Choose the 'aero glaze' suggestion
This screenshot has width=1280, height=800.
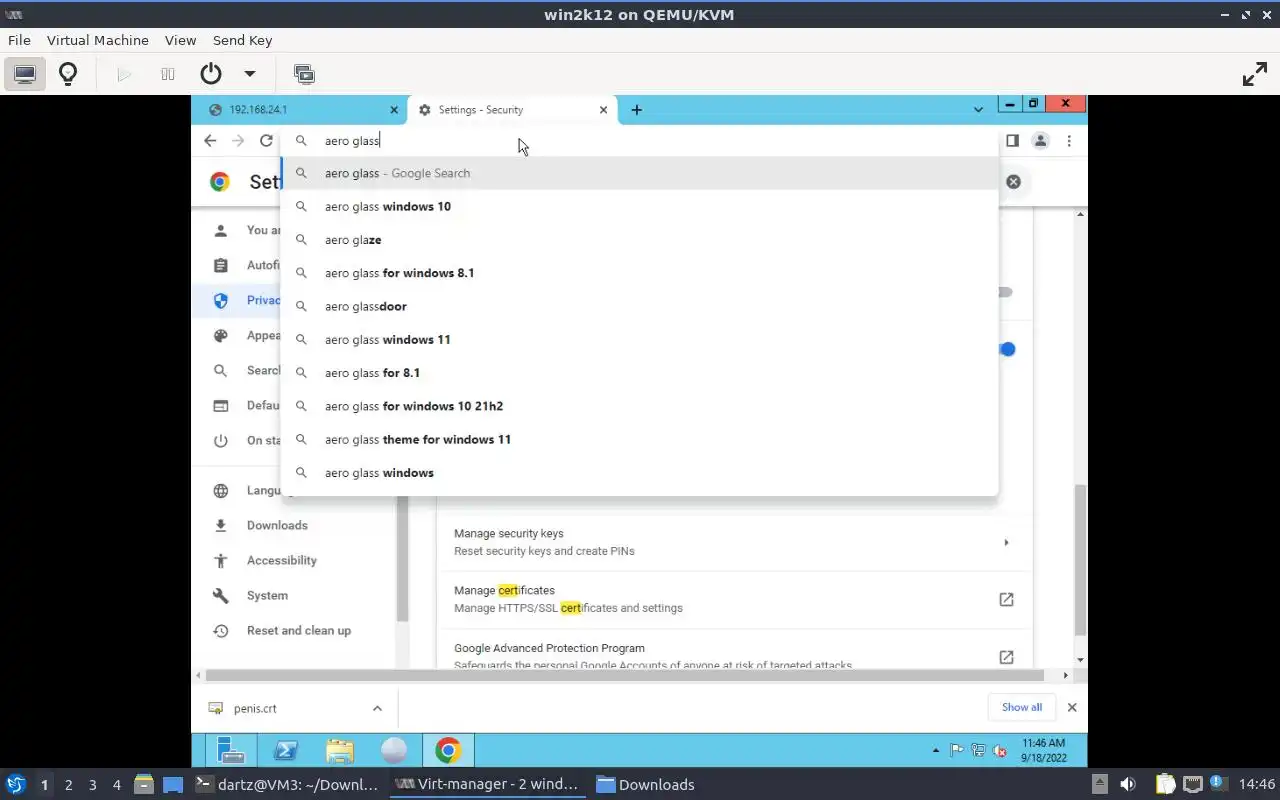[640, 240]
